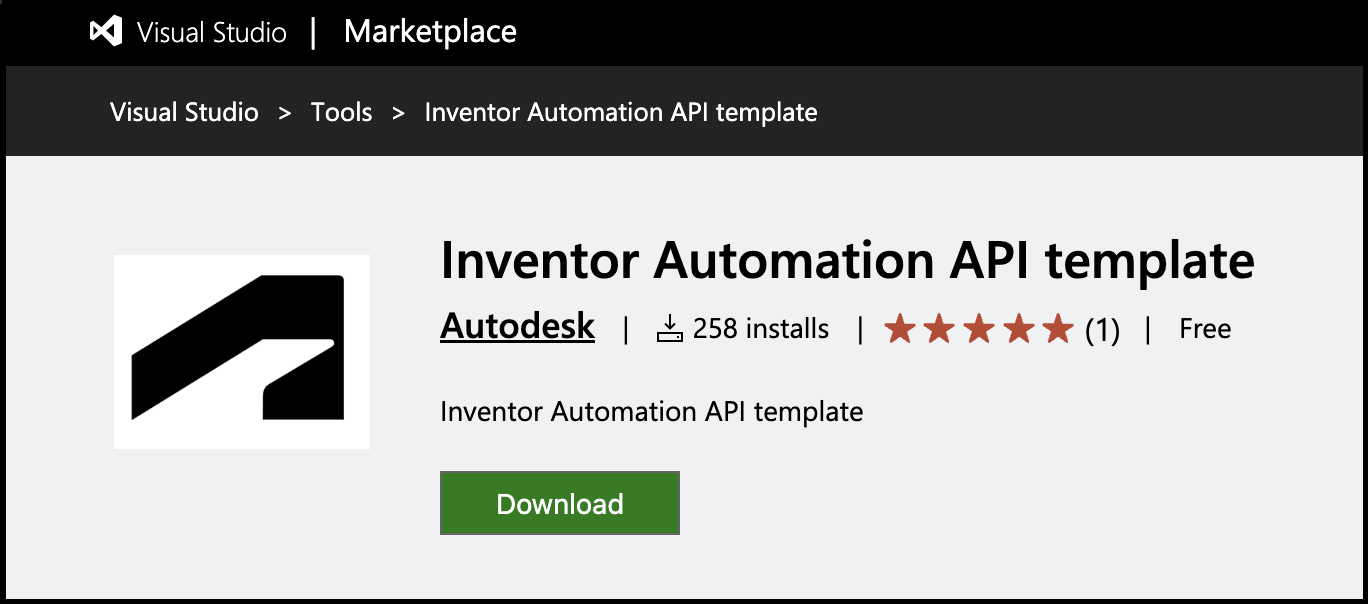Click the description text below publisher
This screenshot has width=1368, height=604.
[x=651, y=412]
